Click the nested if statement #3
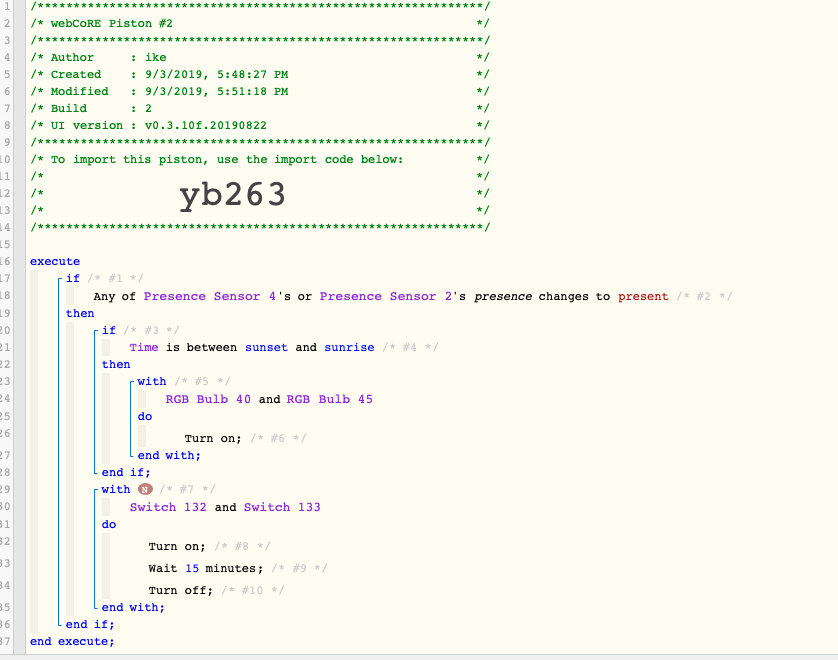838x660 pixels. (x=108, y=330)
